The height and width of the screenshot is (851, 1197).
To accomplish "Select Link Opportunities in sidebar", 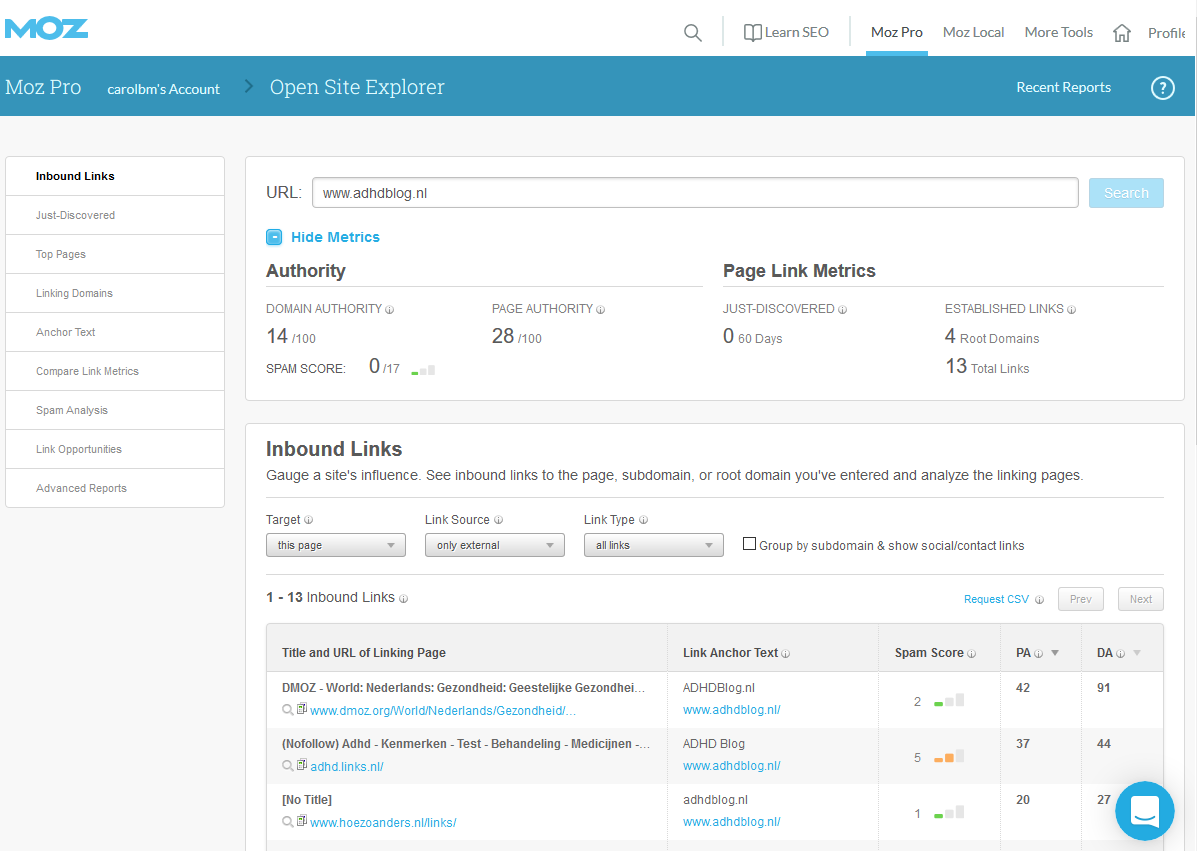I will 115,449.
